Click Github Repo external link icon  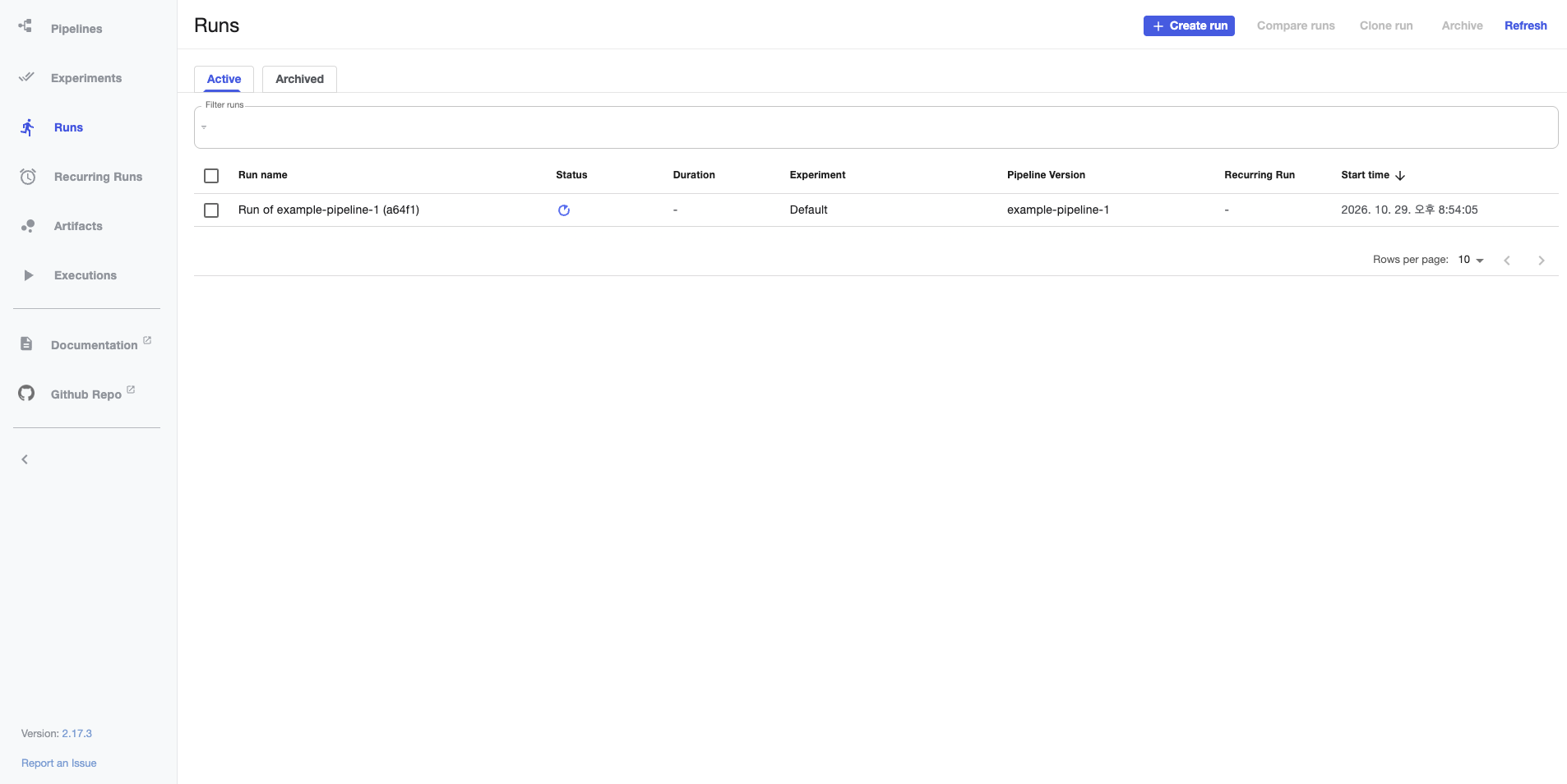pos(131,390)
